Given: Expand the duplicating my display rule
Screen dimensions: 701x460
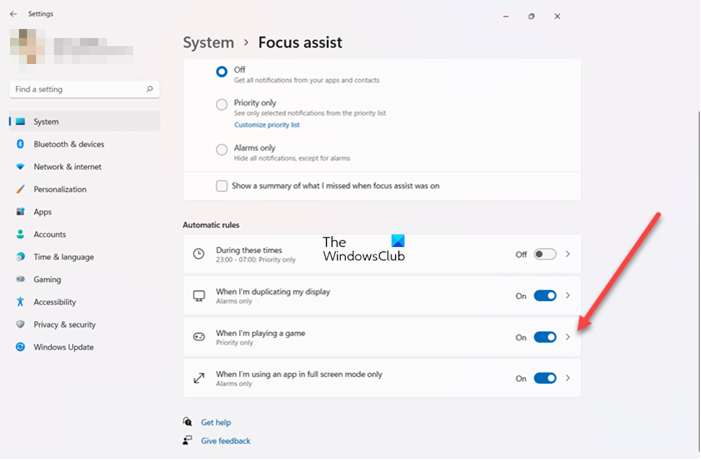Looking at the screenshot, I should tap(568, 296).
